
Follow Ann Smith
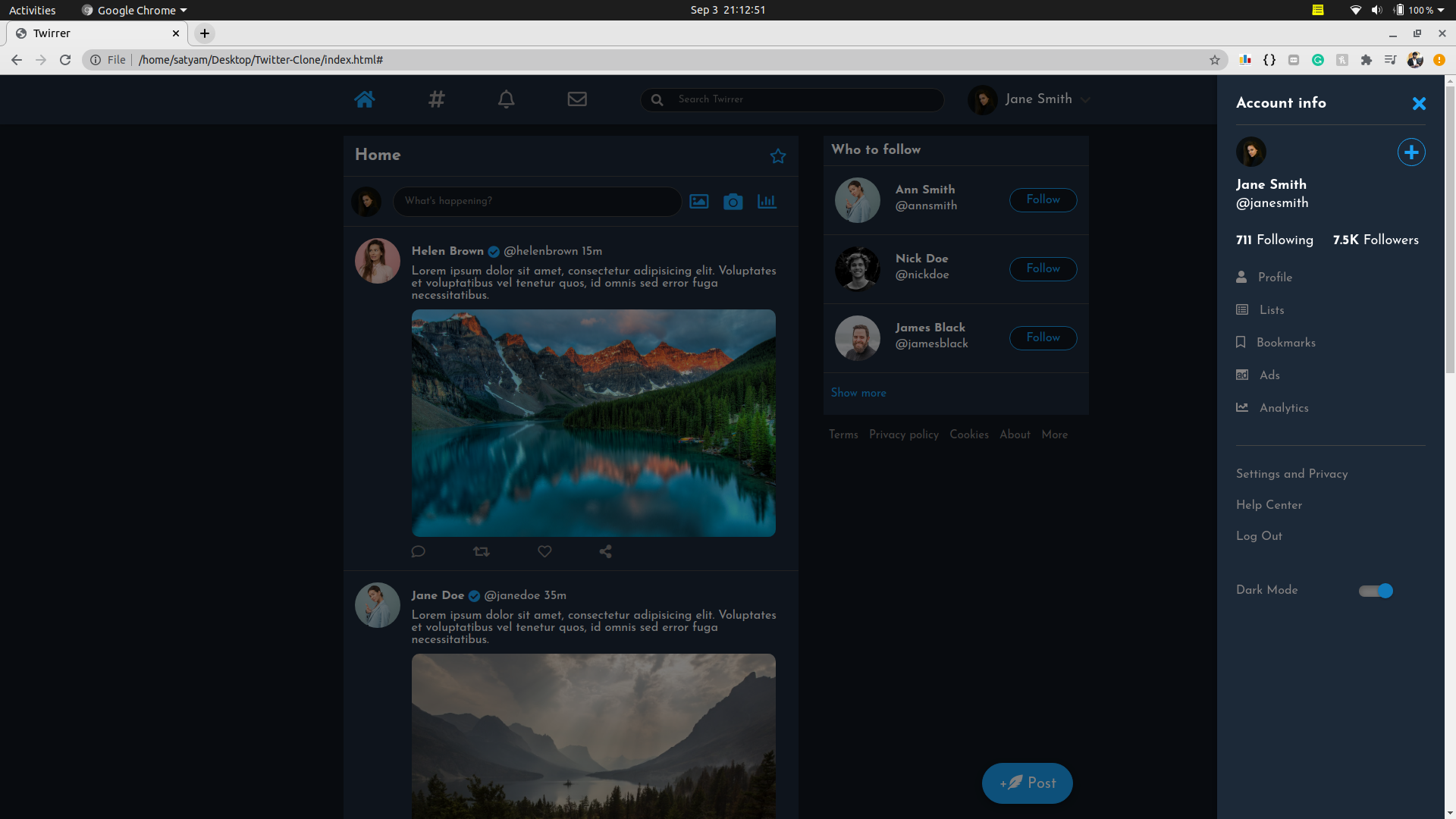click(x=1043, y=199)
